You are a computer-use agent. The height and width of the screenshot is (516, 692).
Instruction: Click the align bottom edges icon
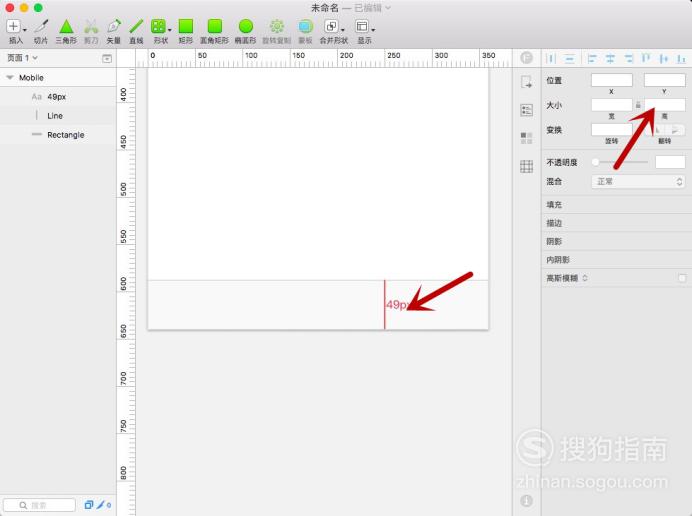681,58
